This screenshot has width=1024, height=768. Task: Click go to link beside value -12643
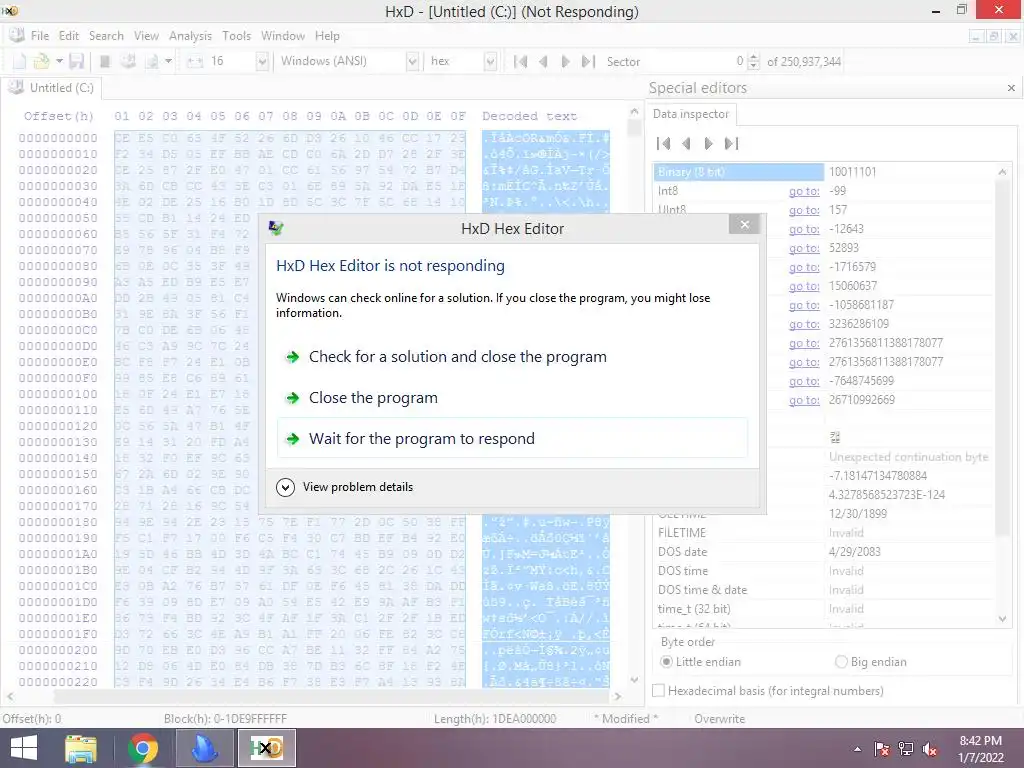[804, 229]
